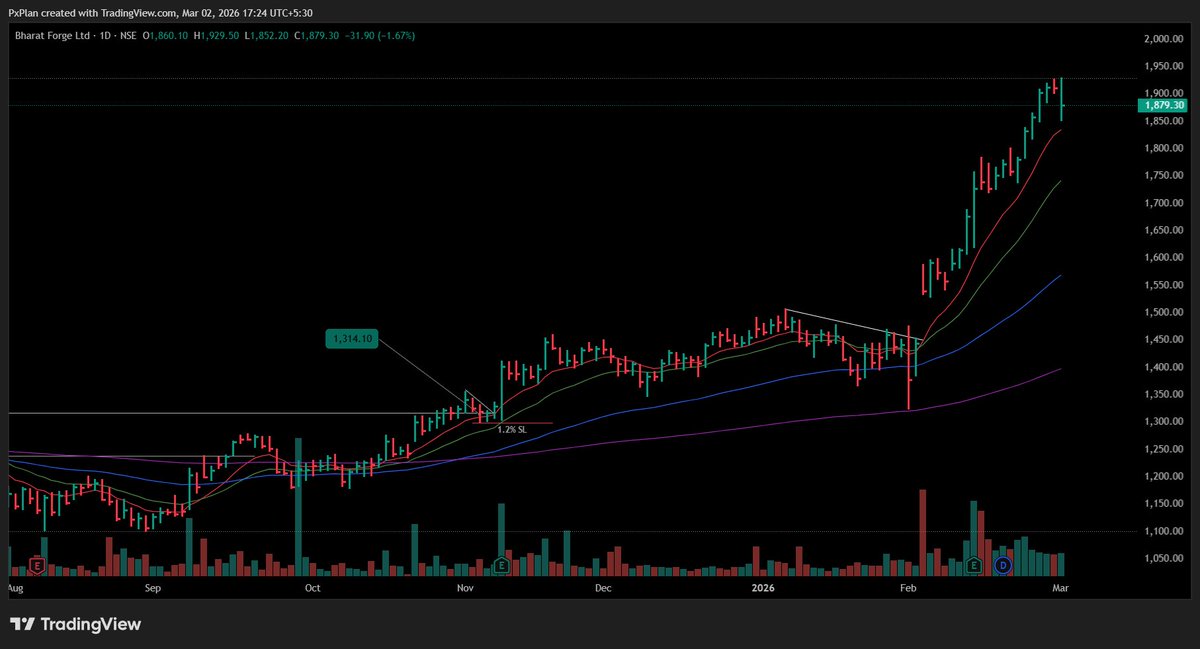Click the tall green volume bar before October
Viewport: 1200px width, 649px height.
(298, 507)
